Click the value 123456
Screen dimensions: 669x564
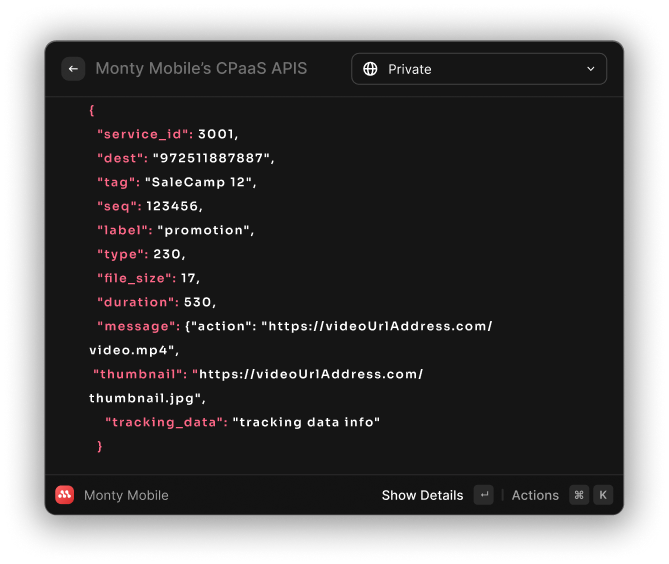[172, 206]
